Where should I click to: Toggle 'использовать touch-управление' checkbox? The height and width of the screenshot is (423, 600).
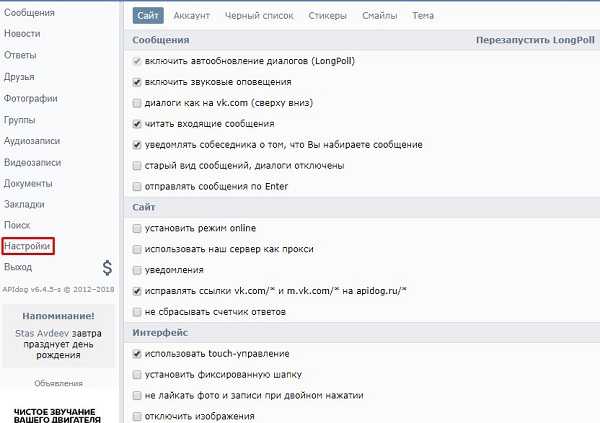click(137, 354)
